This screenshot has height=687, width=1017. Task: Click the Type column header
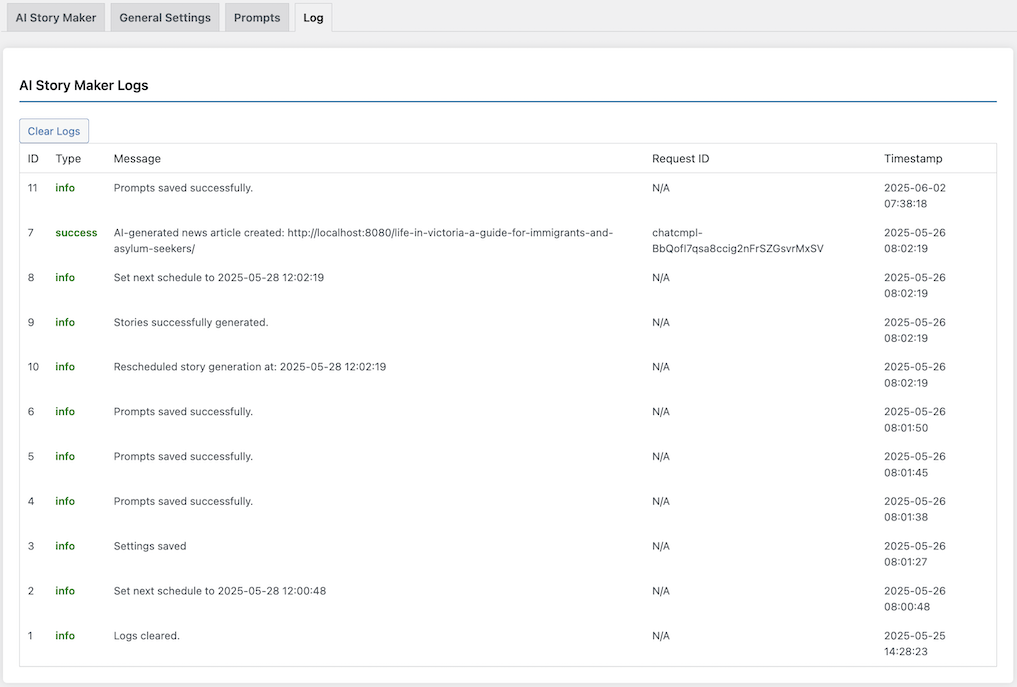68,158
